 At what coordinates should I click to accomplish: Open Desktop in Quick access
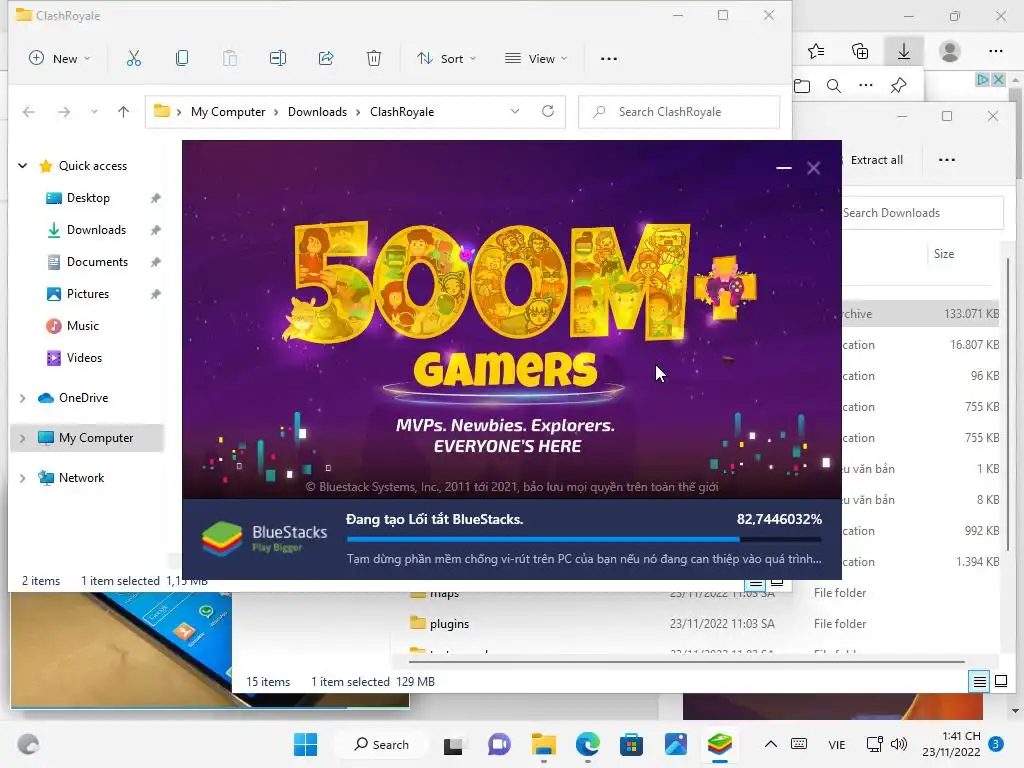click(x=88, y=198)
